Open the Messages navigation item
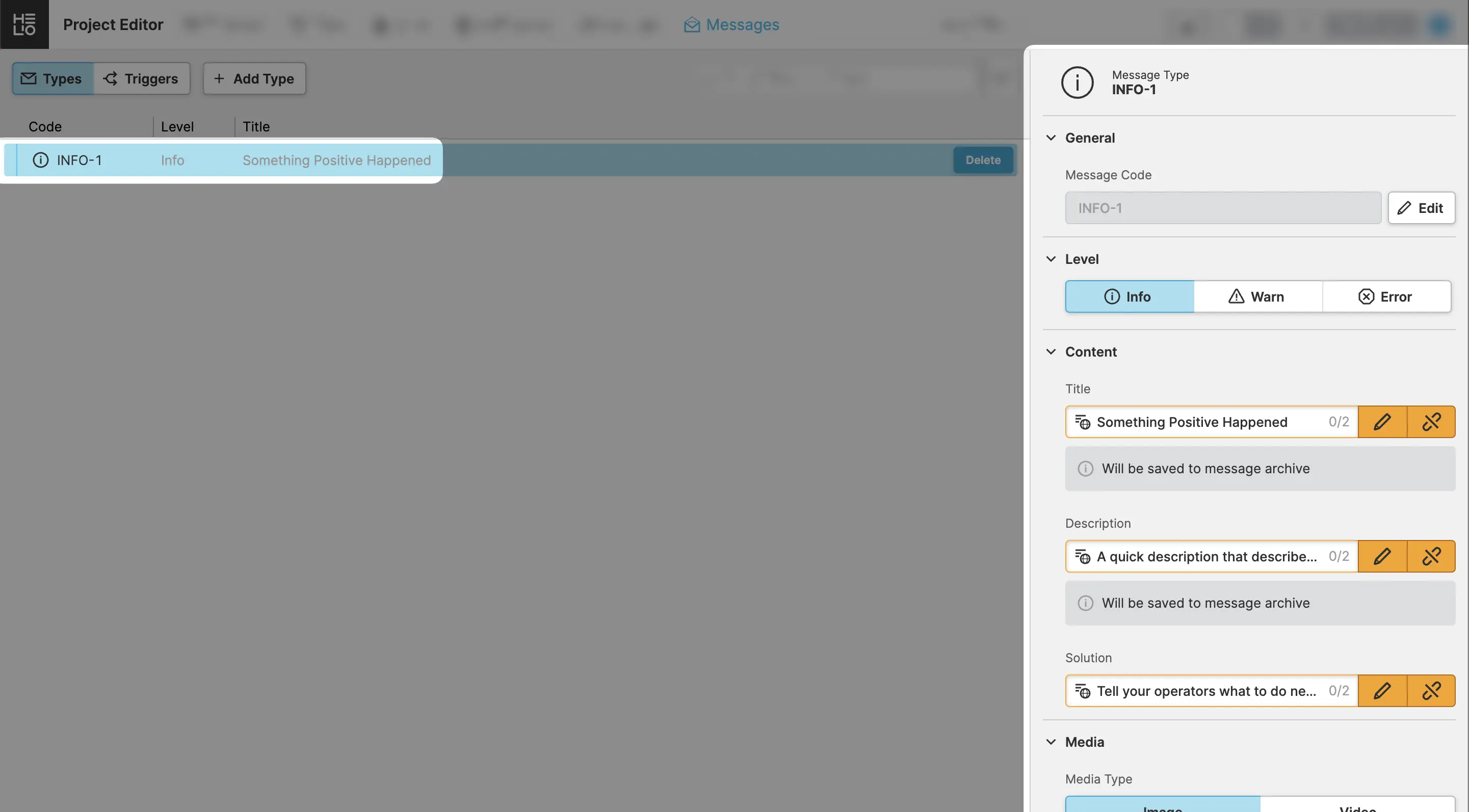Screen dimensions: 1469x812 pyautogui.click(x=731, y=24)
